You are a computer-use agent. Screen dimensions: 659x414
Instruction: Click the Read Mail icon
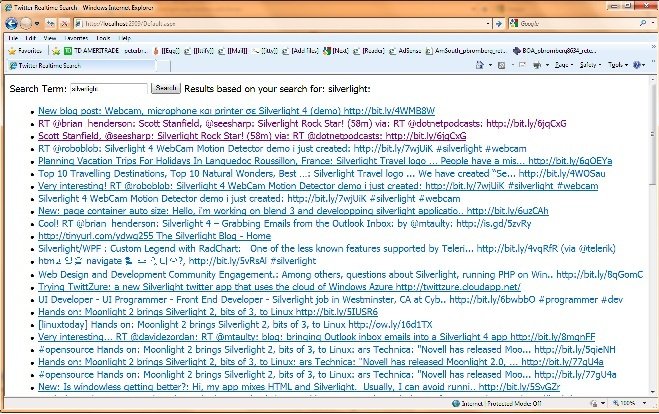[x=522, y=65]
